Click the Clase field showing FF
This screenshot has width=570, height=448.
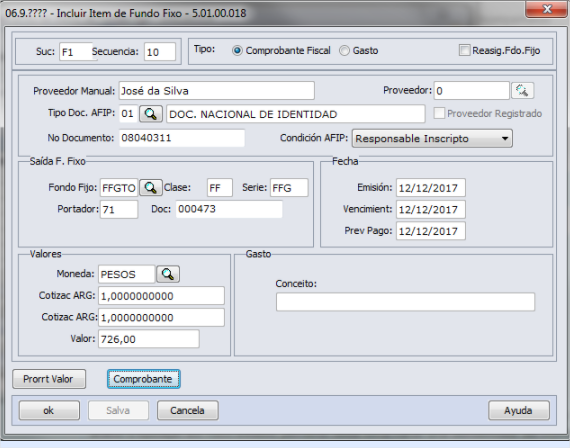click(x=220, y=188)
